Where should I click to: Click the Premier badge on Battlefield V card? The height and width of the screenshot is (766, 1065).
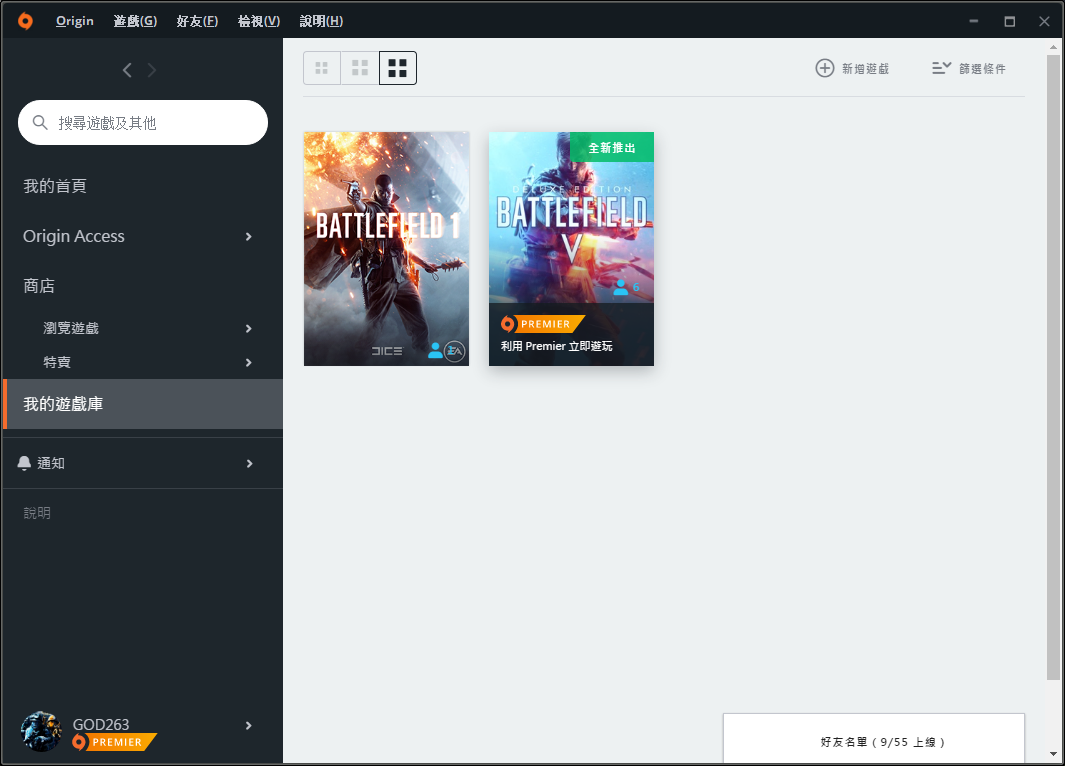pyautogui.click(x=543, y=324)
